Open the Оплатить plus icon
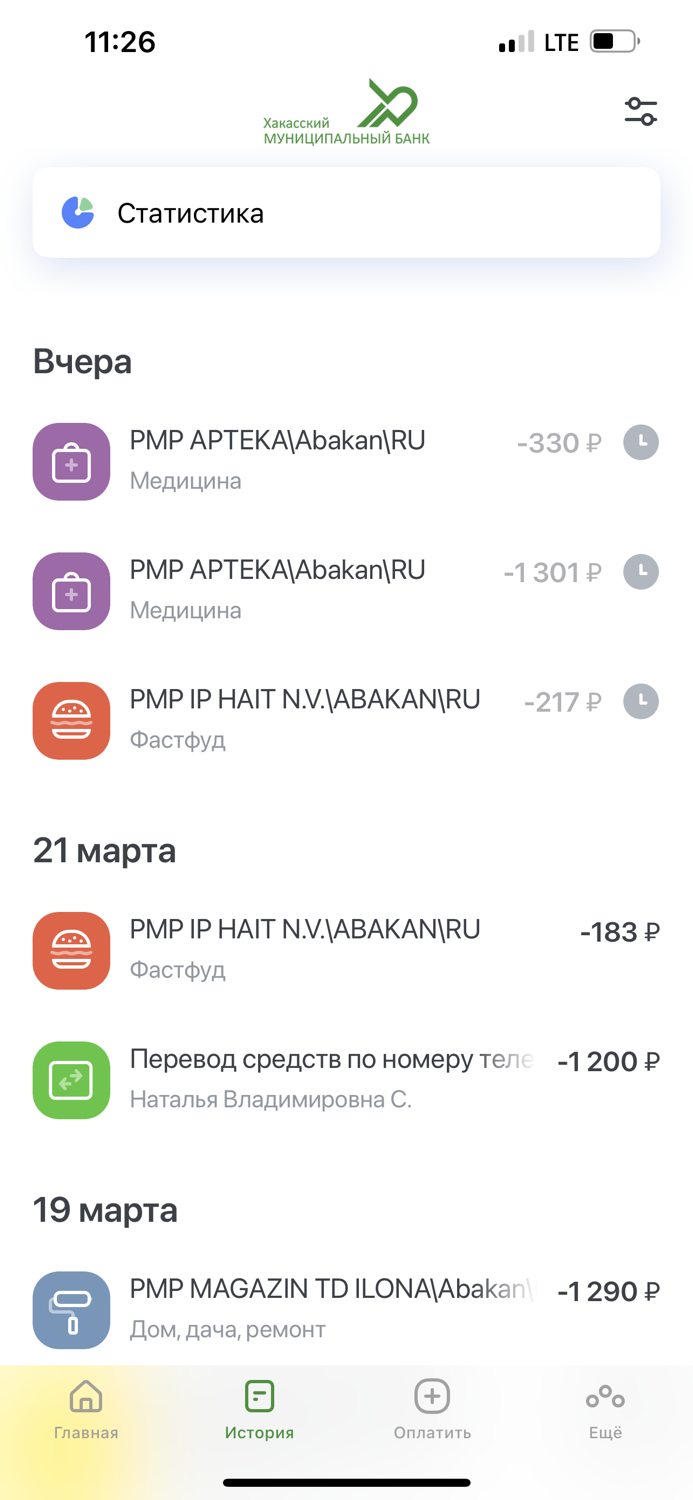Screen dimensions: 693x1500 (431, 1396)
